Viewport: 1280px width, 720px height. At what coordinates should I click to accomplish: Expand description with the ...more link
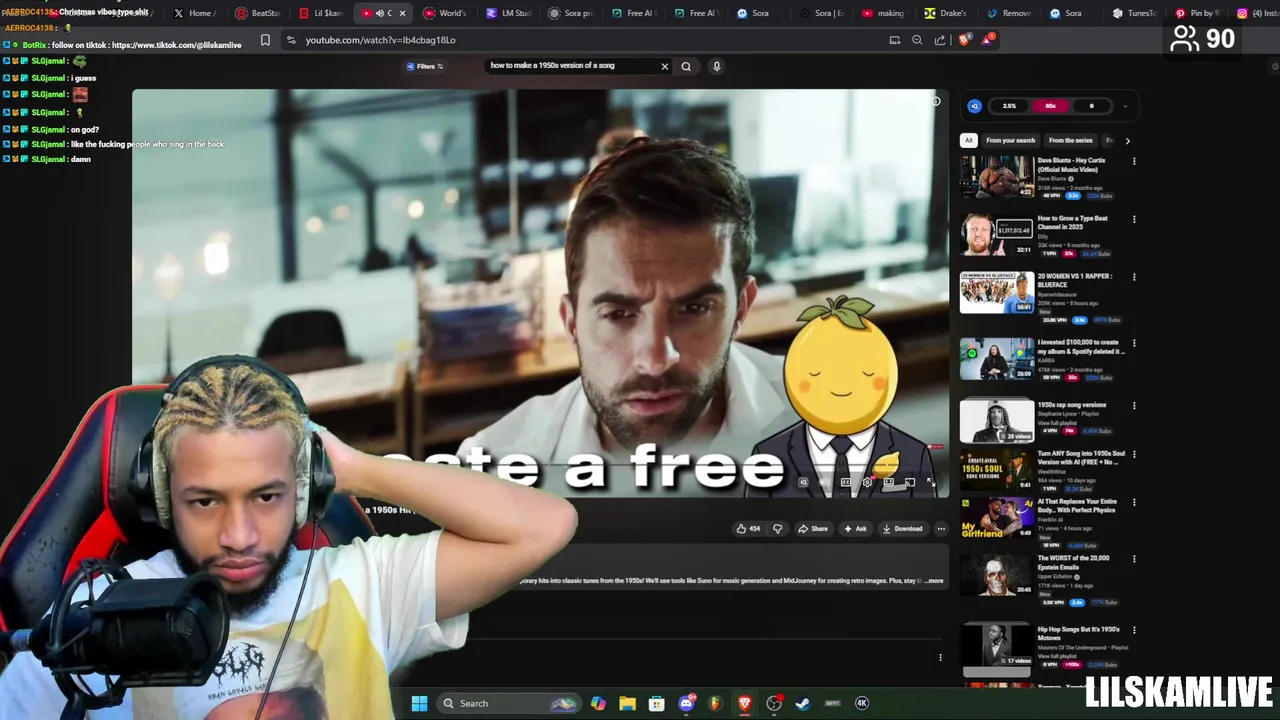(934, 580)
